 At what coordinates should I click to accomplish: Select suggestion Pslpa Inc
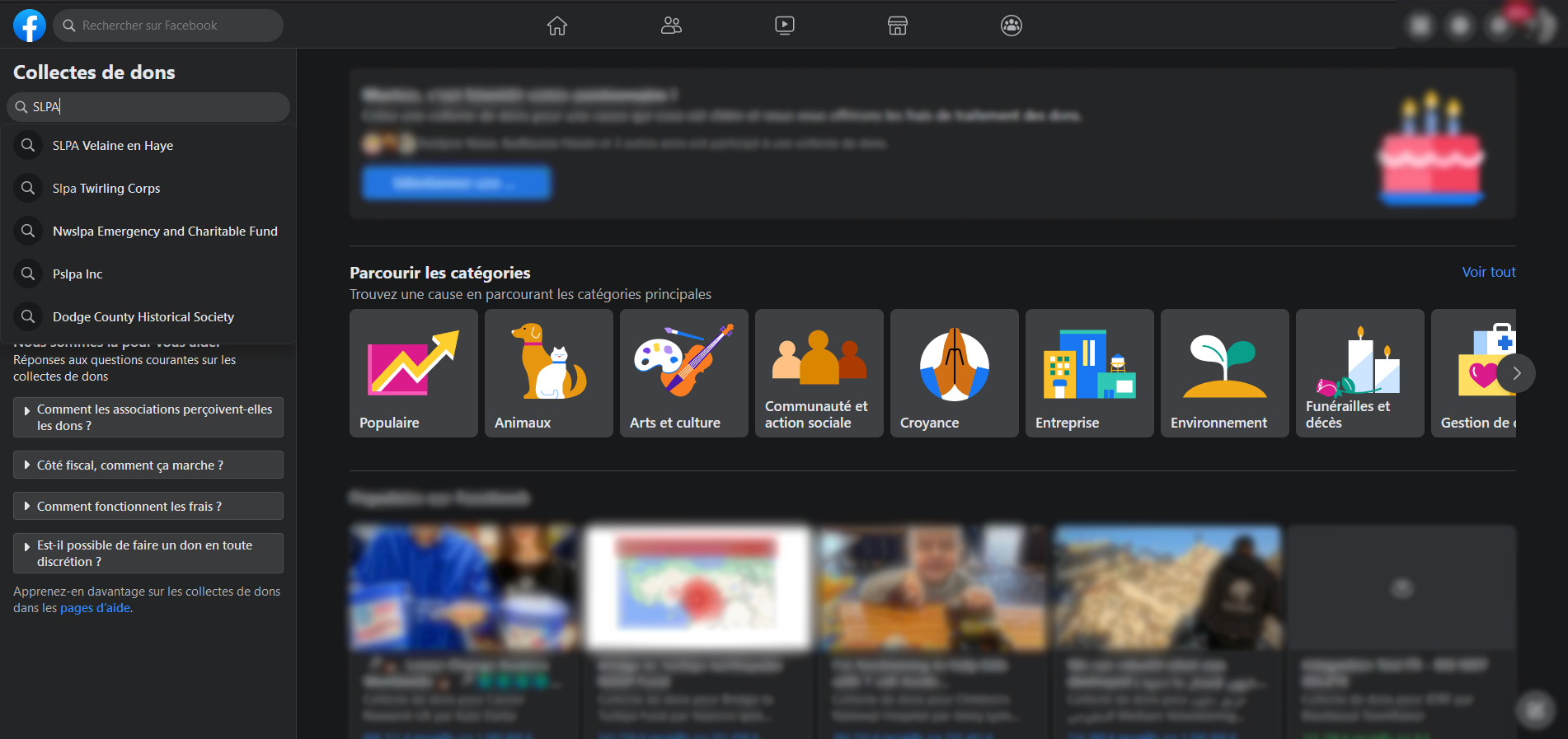[x=148, y=274]
